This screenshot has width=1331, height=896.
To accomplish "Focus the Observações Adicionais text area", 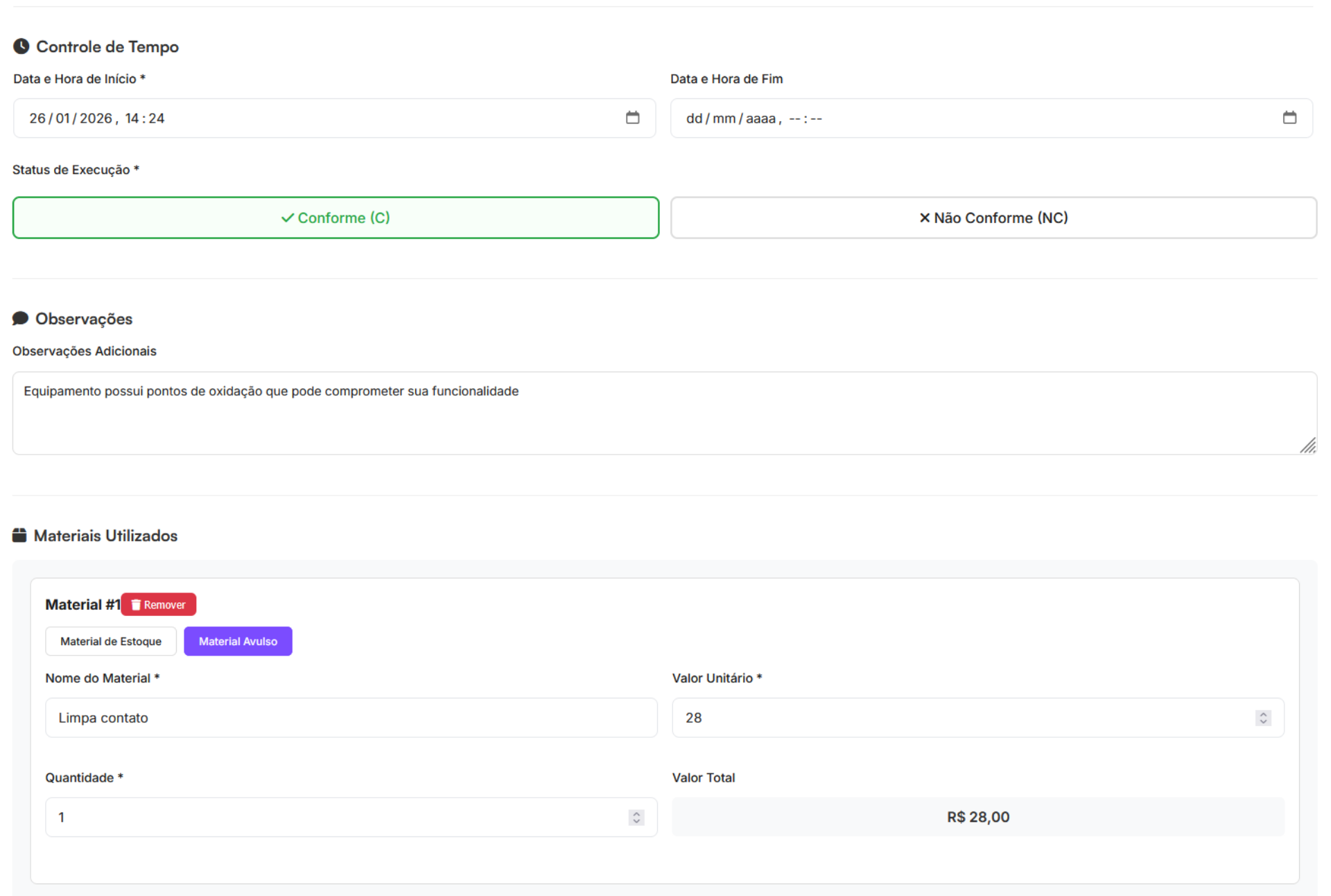I will [x=663, y=414].
